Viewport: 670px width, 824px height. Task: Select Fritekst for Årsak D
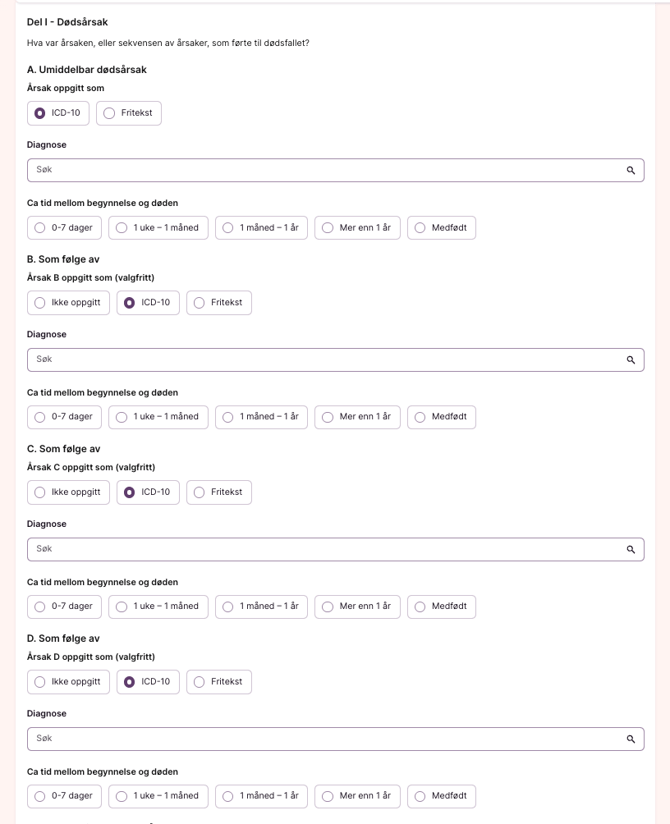pos(199,682)
